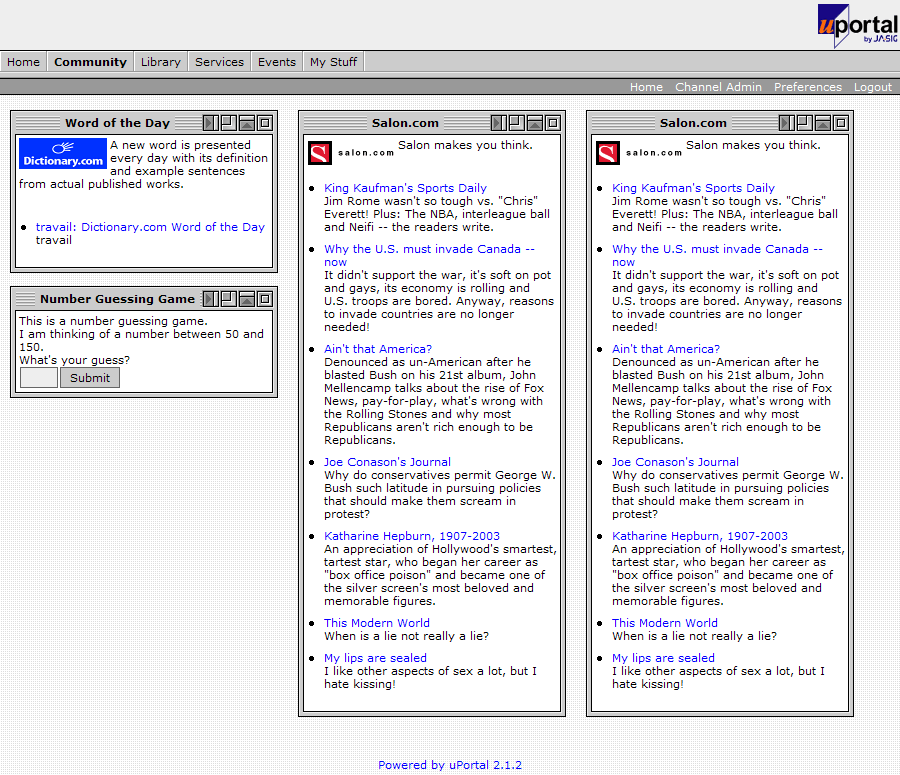Open King Kaufman's Sports Daily in second Salon.com channel
The image size is (900, 775).
(x=693, y=188)
